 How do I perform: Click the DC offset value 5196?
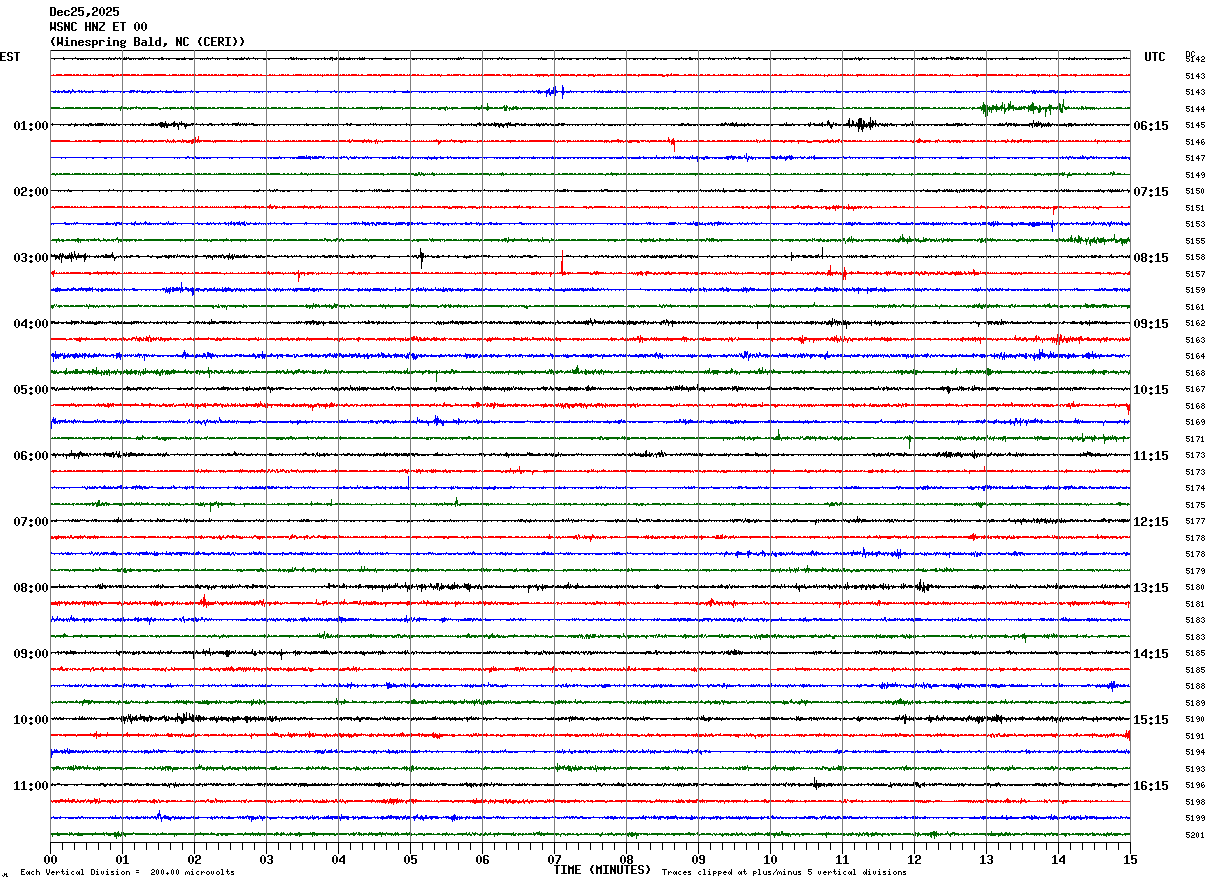(1195, 786)
